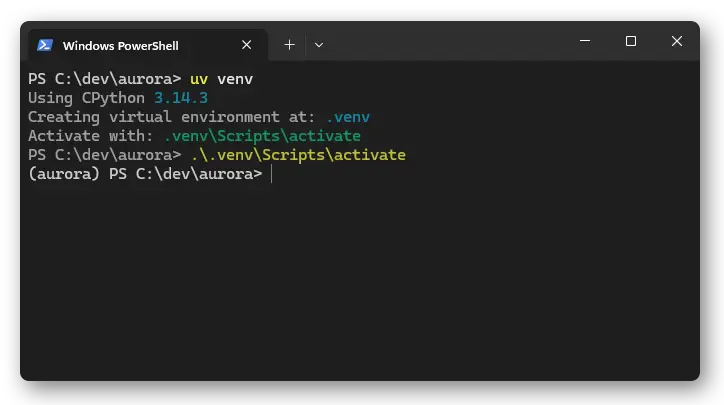
Task: Click the PowerShell icon in the tab
Action: click(x=45, y=45)
